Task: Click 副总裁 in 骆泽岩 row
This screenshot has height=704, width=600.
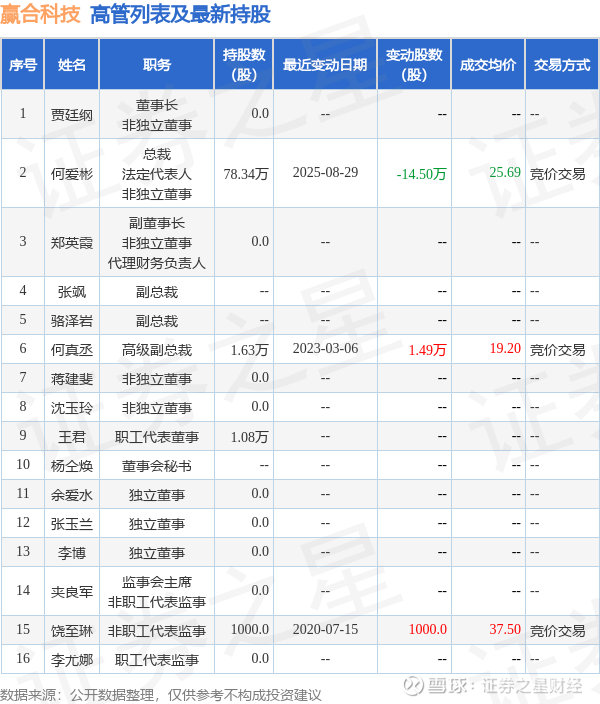Action: [156, 321]
